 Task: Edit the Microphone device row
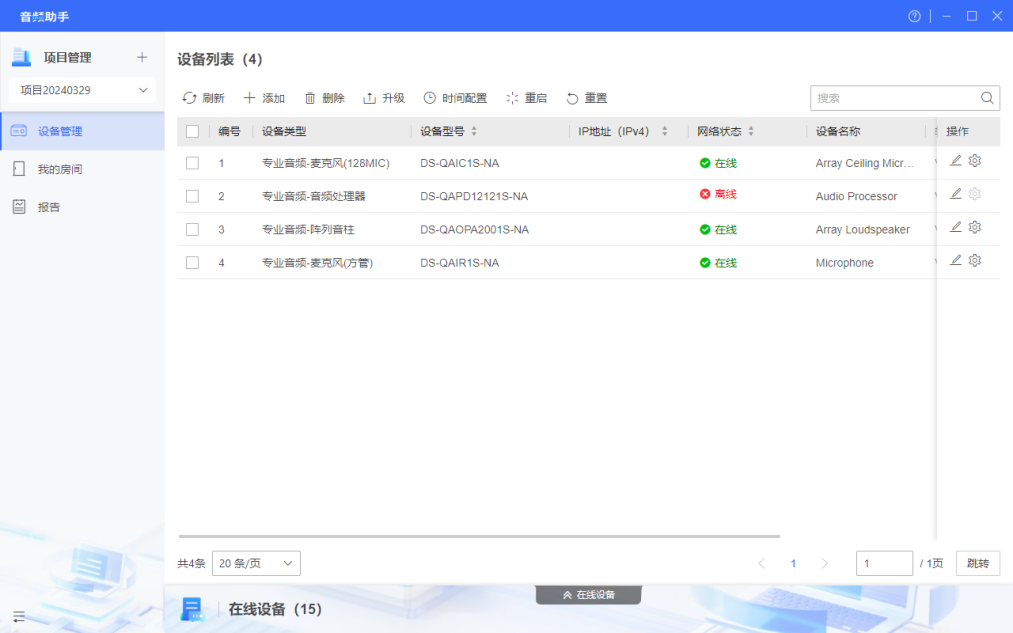(x=956, y=260)
